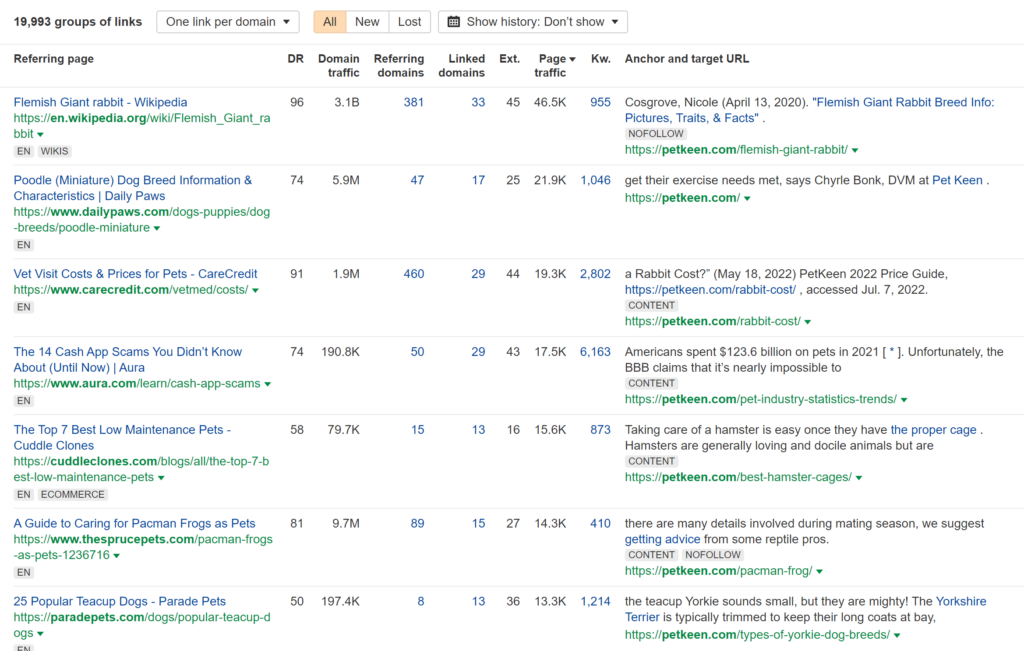Click the calendar icon in Show history
This screenshot has height=651, width=1024.
pyautogui.click(x=453, y=22)
